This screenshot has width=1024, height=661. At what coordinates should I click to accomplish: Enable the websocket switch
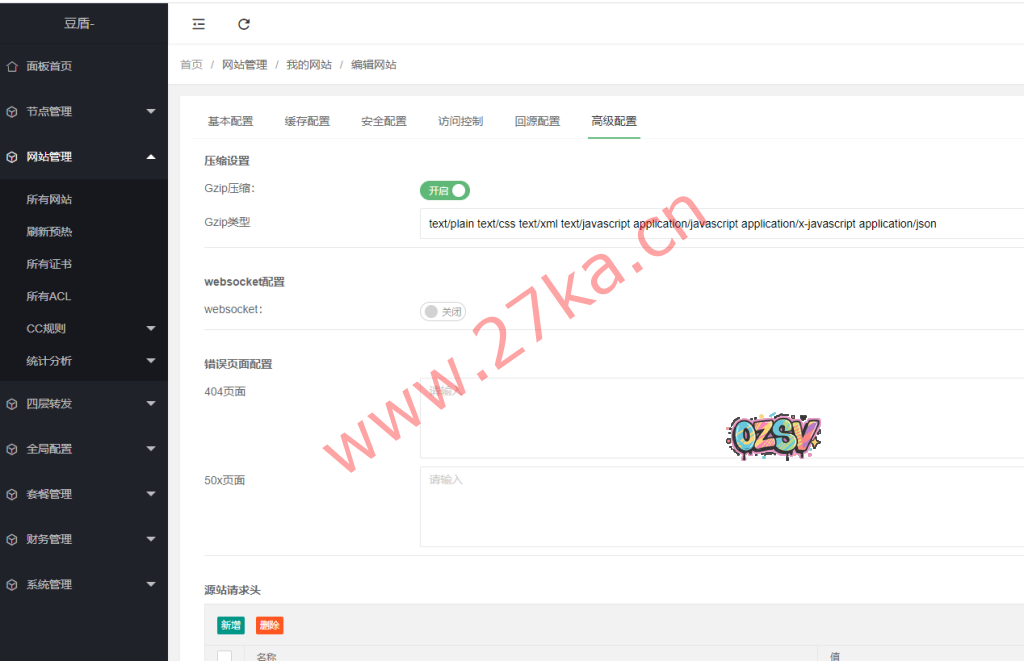click(443, 312)
